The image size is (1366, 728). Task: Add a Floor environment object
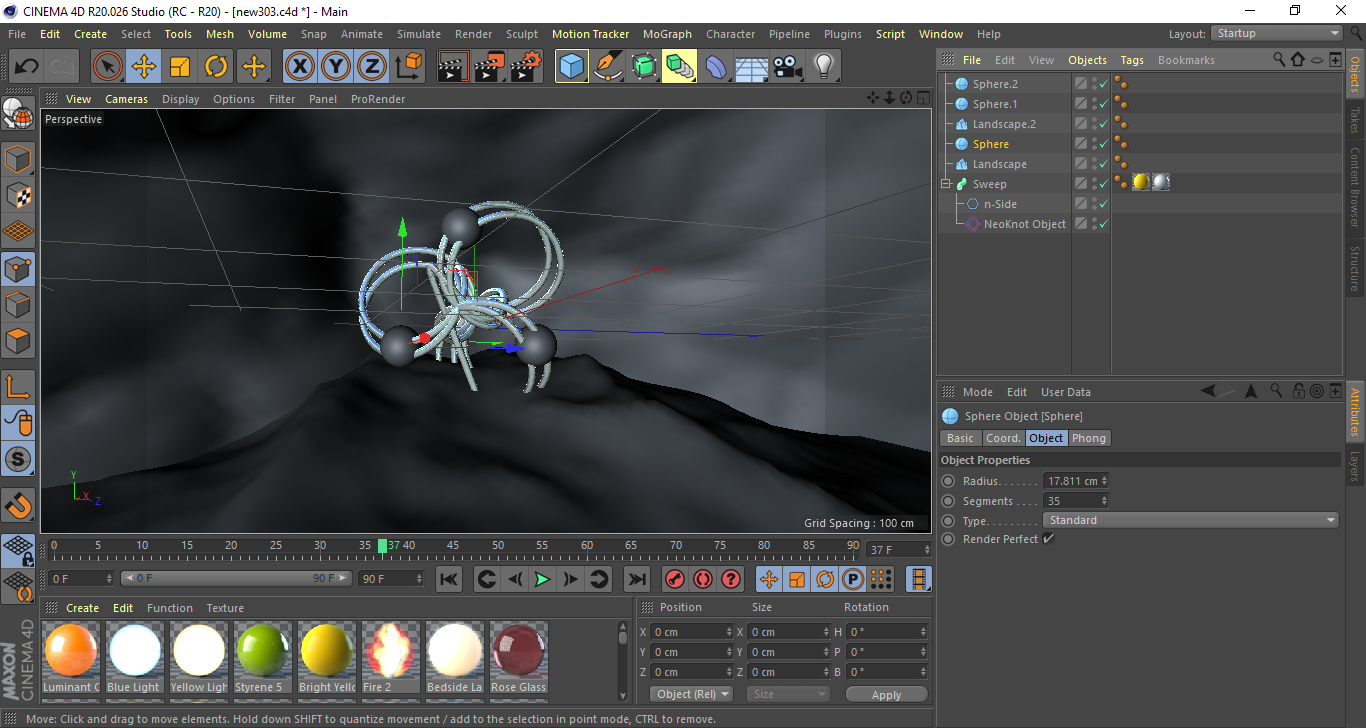coord(751,67)
